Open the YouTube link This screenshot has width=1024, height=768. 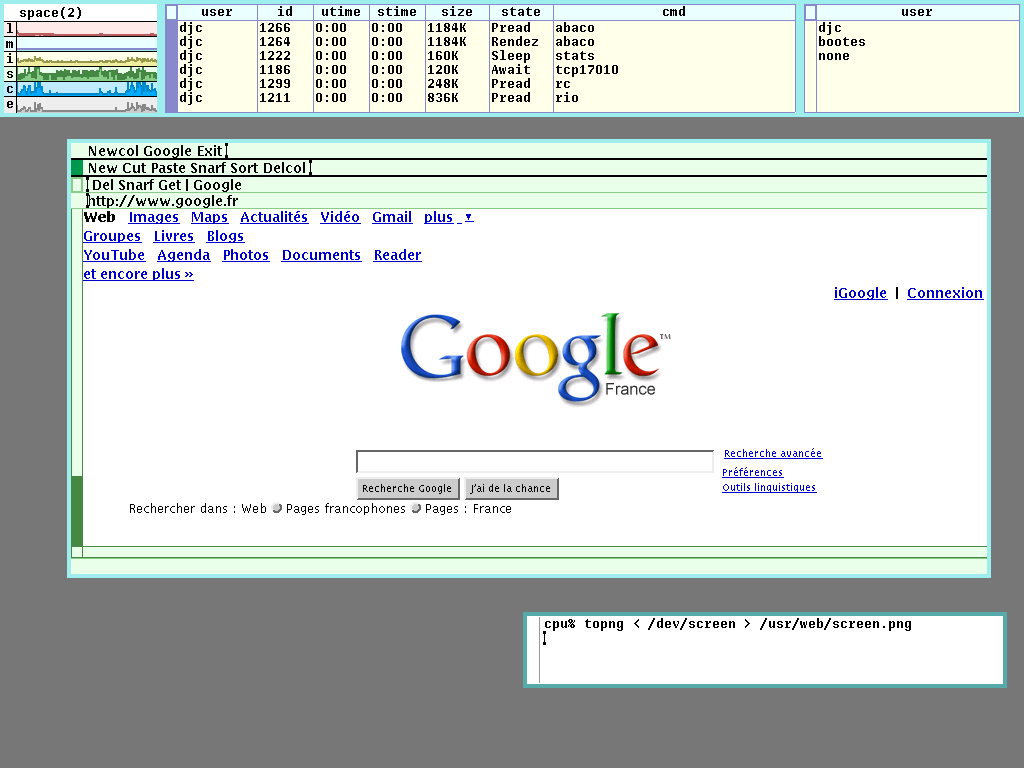tap(114, 255)
